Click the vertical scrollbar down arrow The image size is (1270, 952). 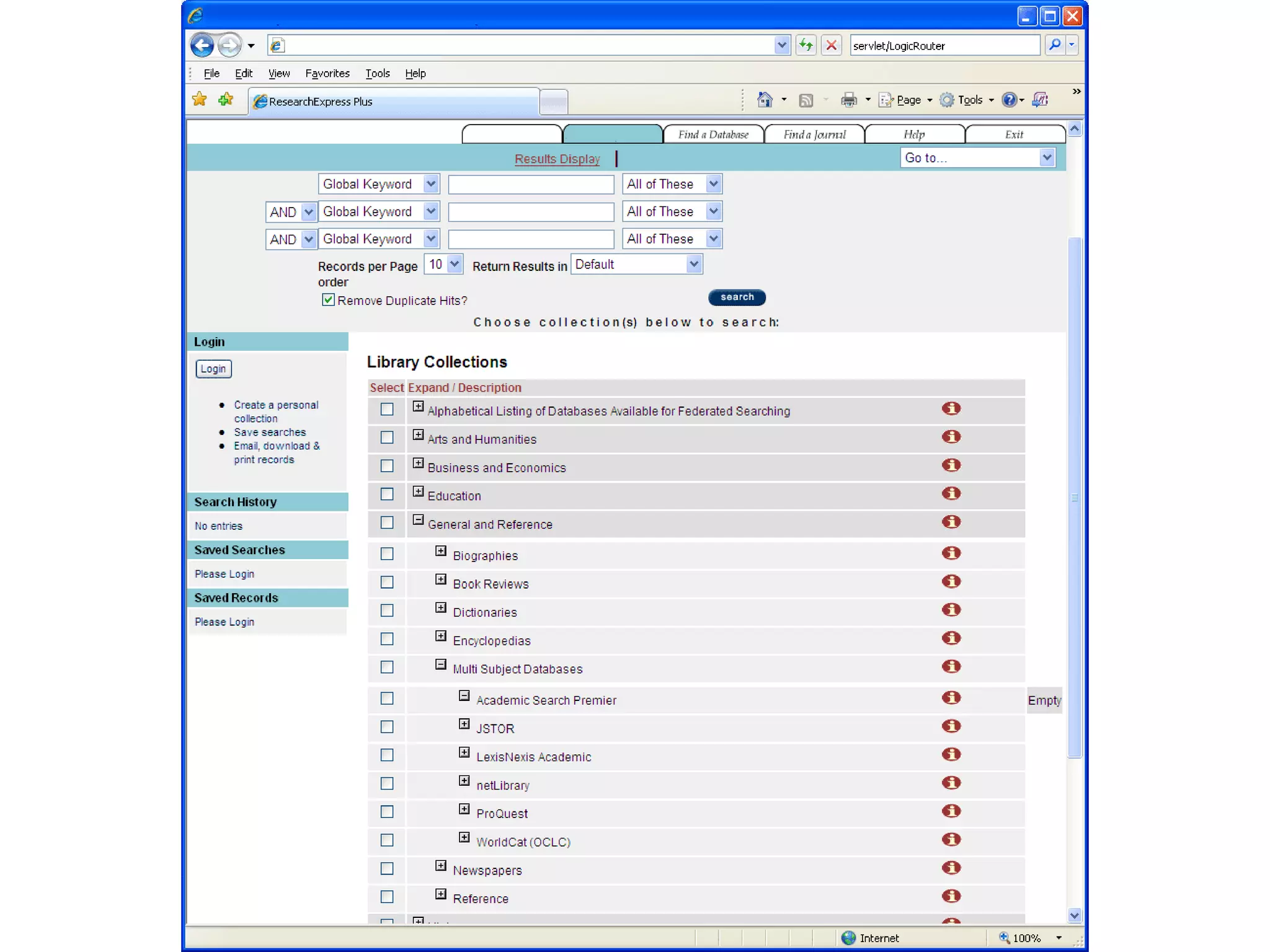click(1075, 915)
